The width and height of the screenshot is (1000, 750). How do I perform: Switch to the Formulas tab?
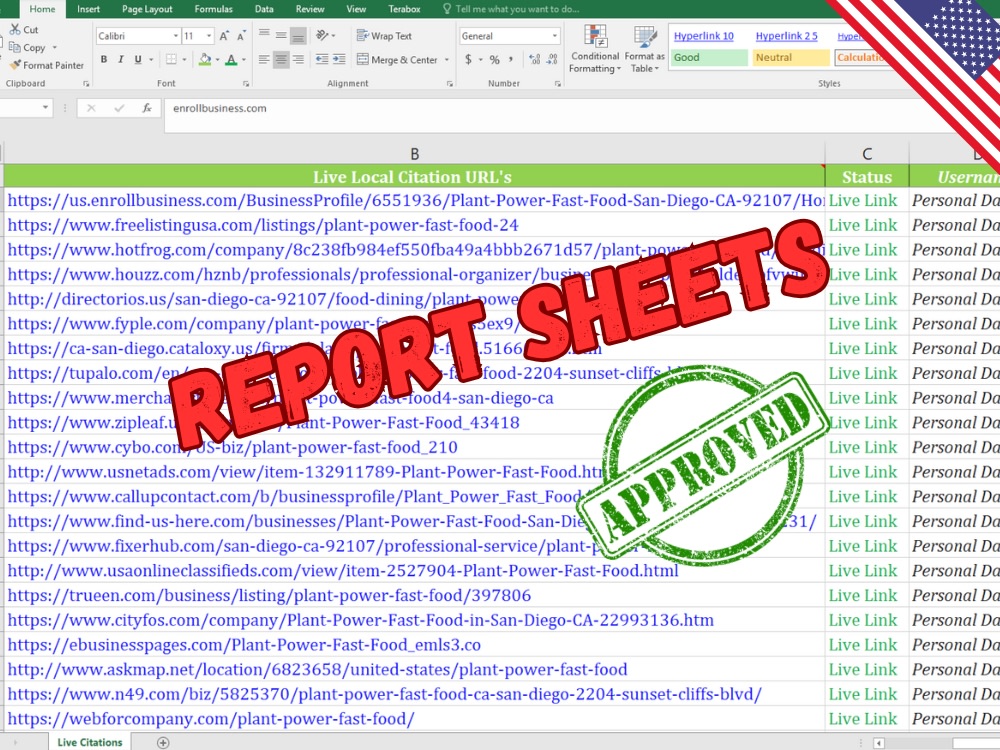point(214,9)
